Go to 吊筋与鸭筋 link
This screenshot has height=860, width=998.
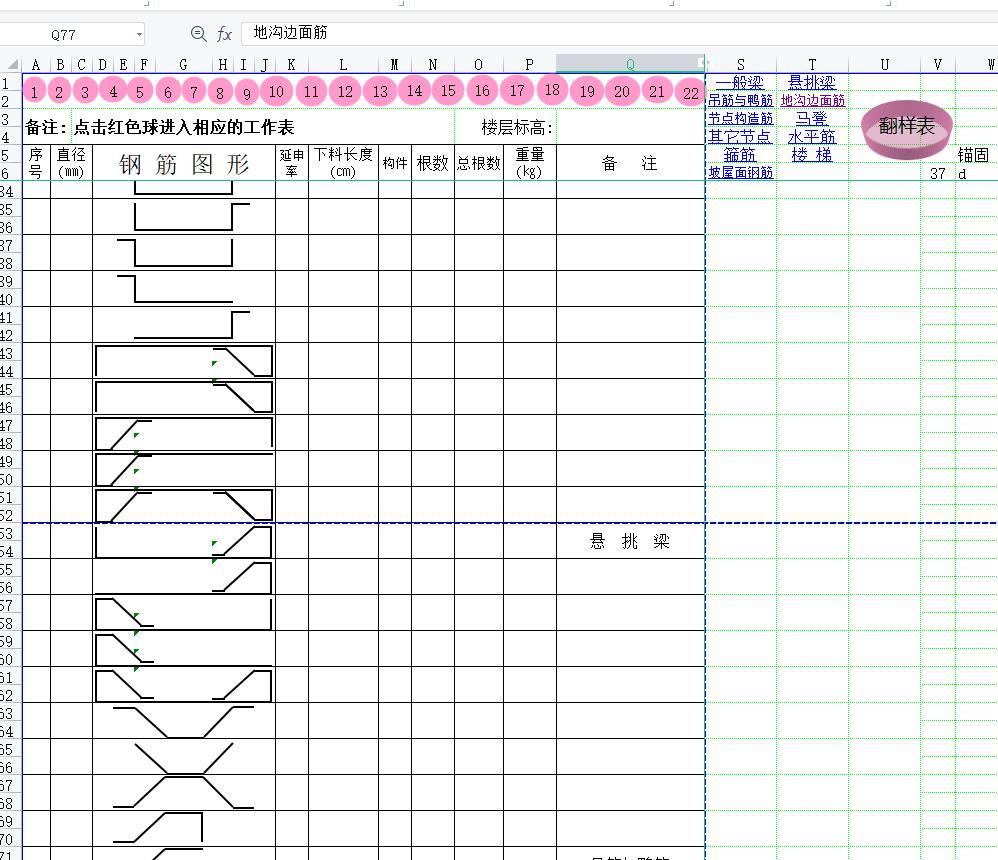click(740, 101)
